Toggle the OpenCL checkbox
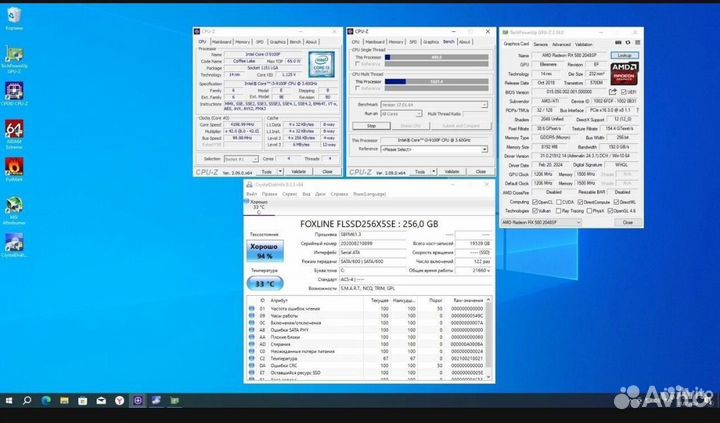This screenshot has height=423, width=720. click(534, 202)
